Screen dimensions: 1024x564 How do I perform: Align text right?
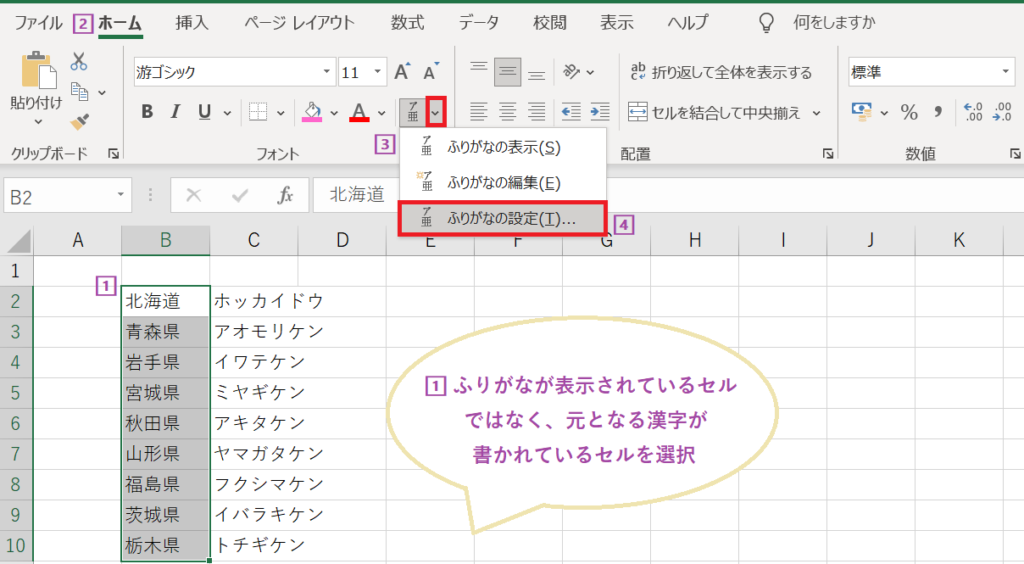click(x=537, y=112)
